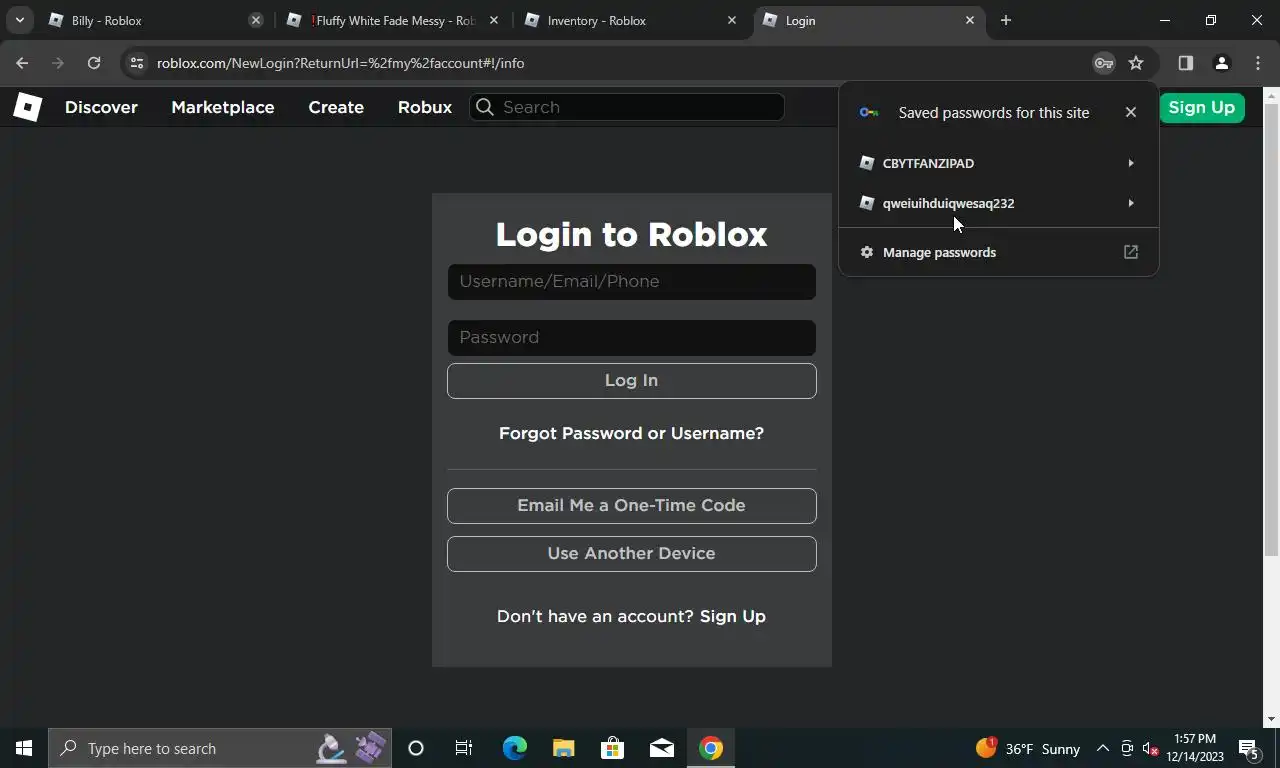Close the saved passwords popup

1131,112
